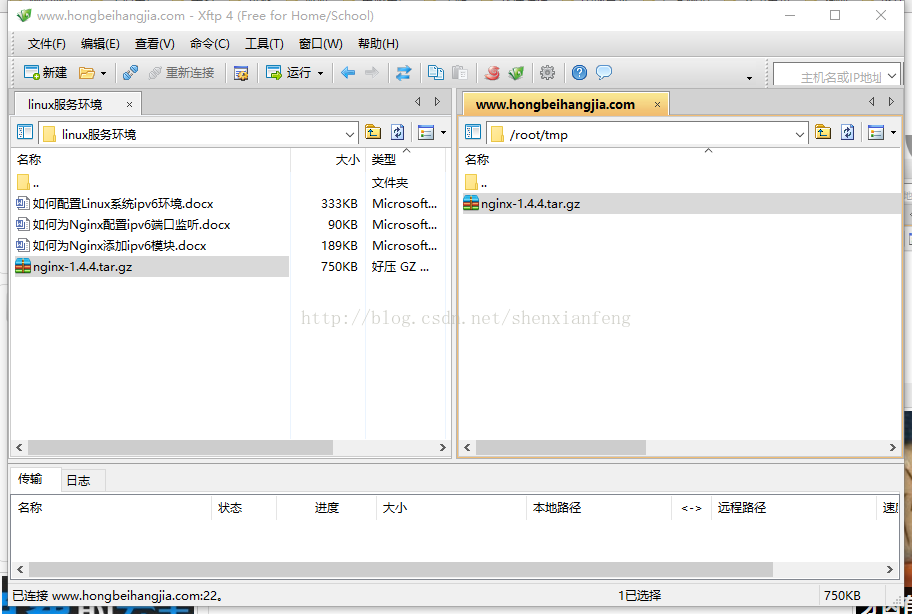Toggle local pane folder tree icon

tap(25, 133)
